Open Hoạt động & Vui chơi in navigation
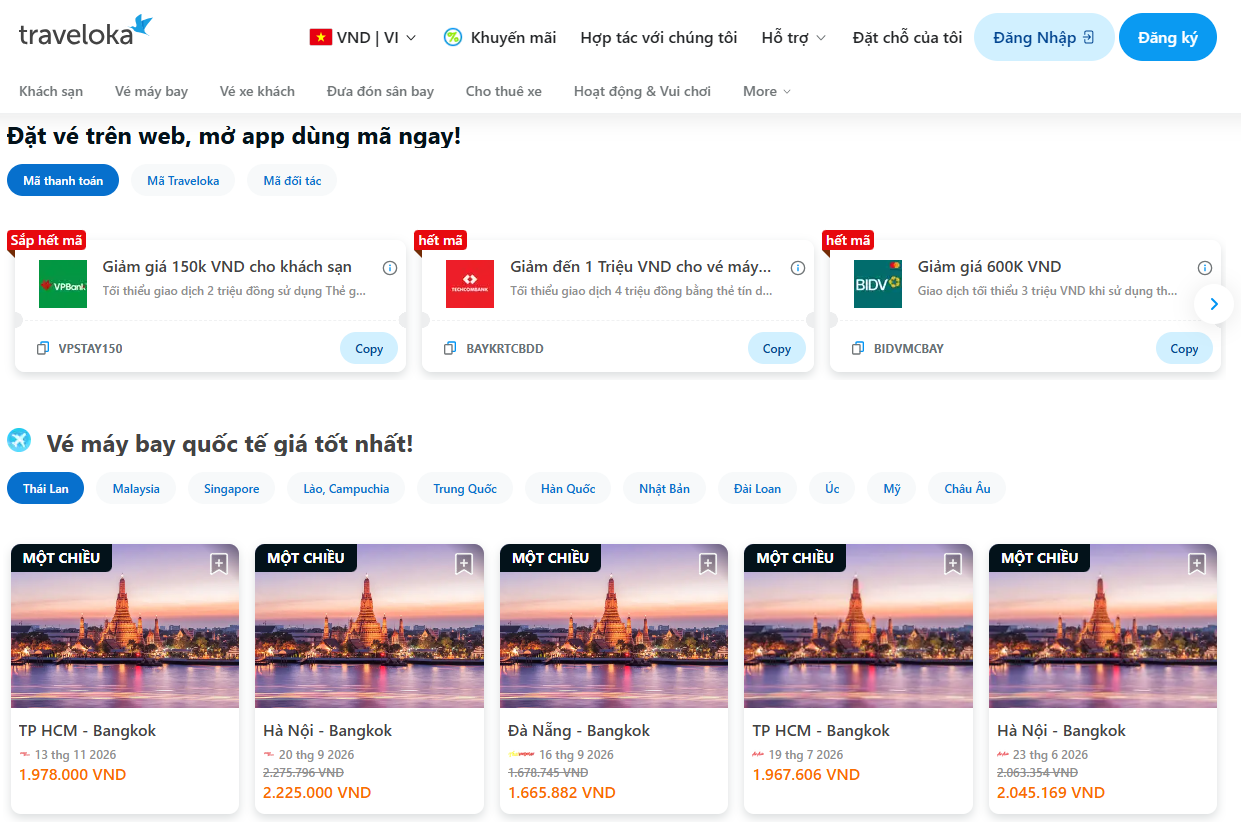This screenshot has width=1241, height=825. point(642,91)
